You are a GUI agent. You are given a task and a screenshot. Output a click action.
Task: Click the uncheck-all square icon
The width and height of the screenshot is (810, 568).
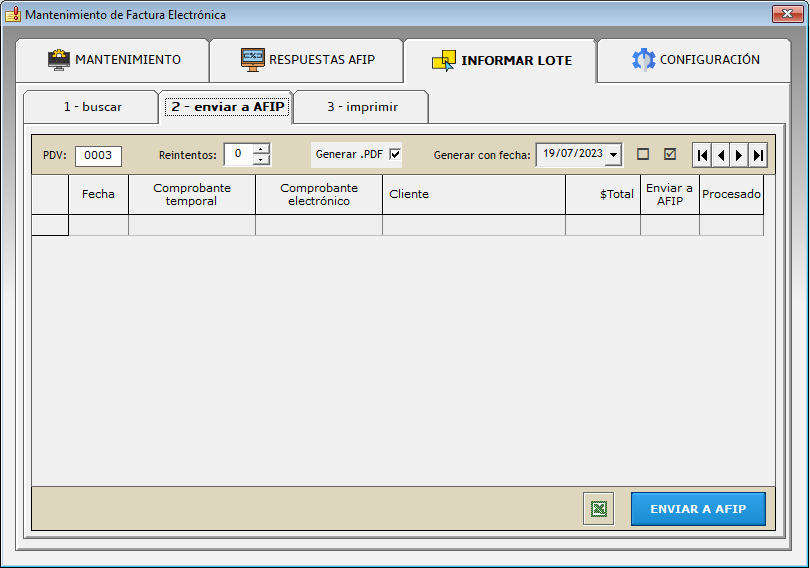pos(643,154)
